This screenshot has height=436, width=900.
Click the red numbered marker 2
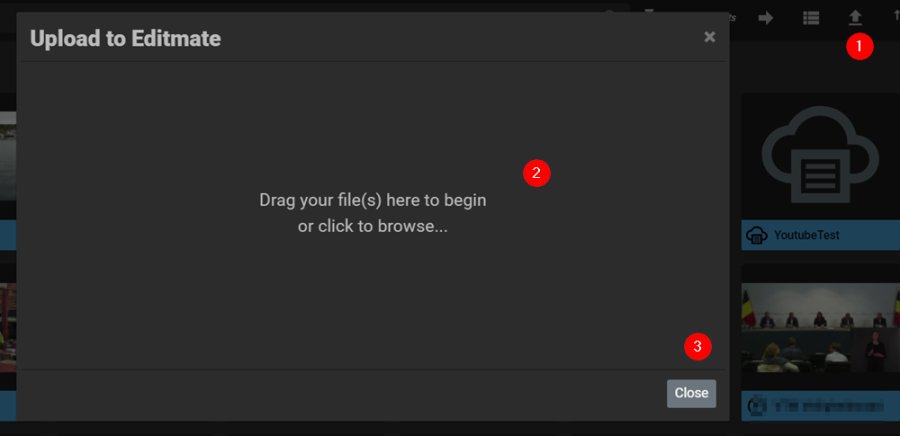click(537, 173)
